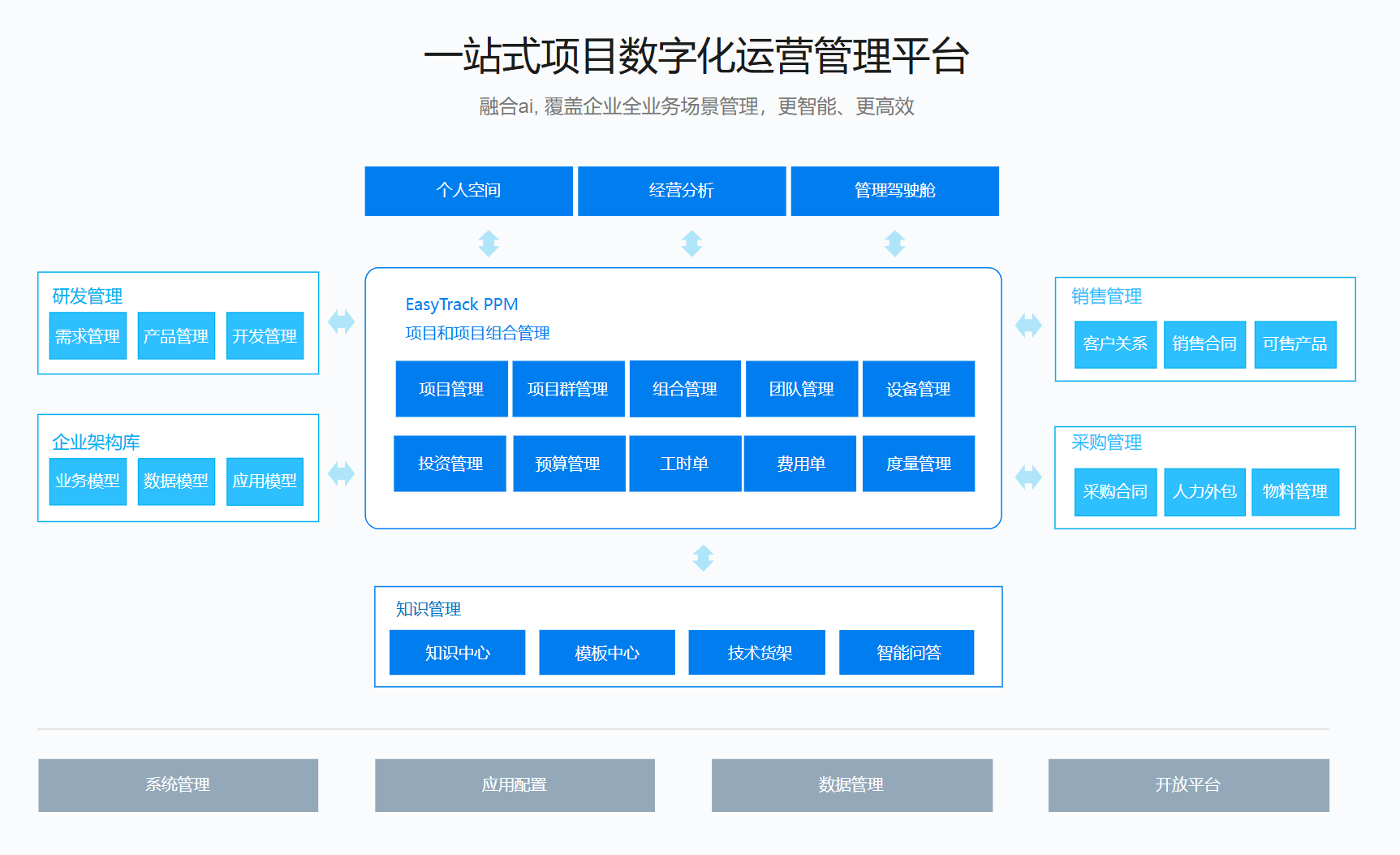
Task: Click the EasyTrack PPM label
Action: [462, 304]
